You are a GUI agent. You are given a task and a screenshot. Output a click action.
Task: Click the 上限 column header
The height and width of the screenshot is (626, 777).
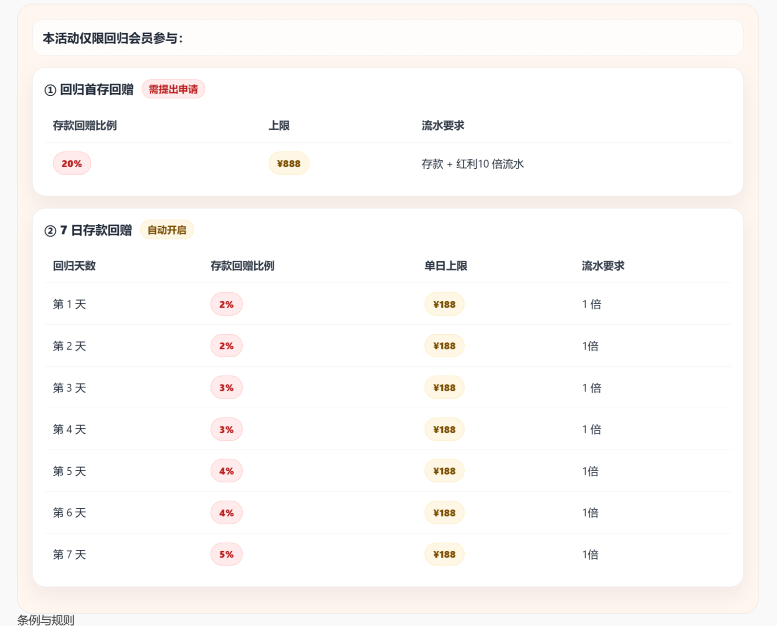pos(279,125)
